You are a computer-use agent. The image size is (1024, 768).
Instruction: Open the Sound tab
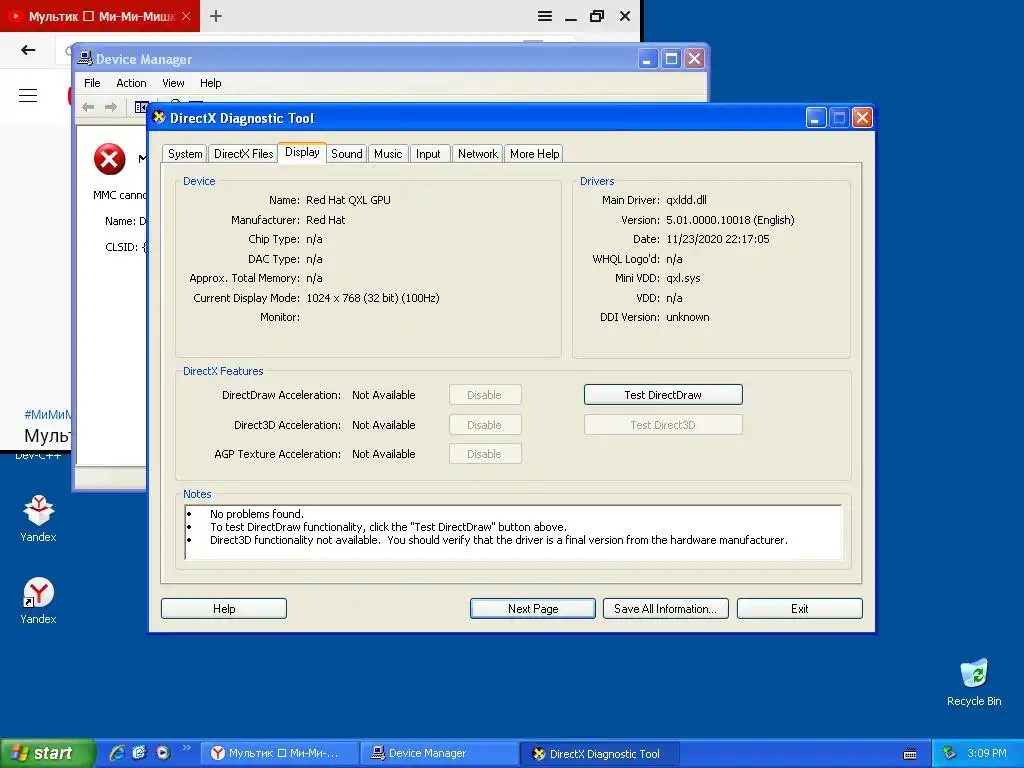point(347,154)
